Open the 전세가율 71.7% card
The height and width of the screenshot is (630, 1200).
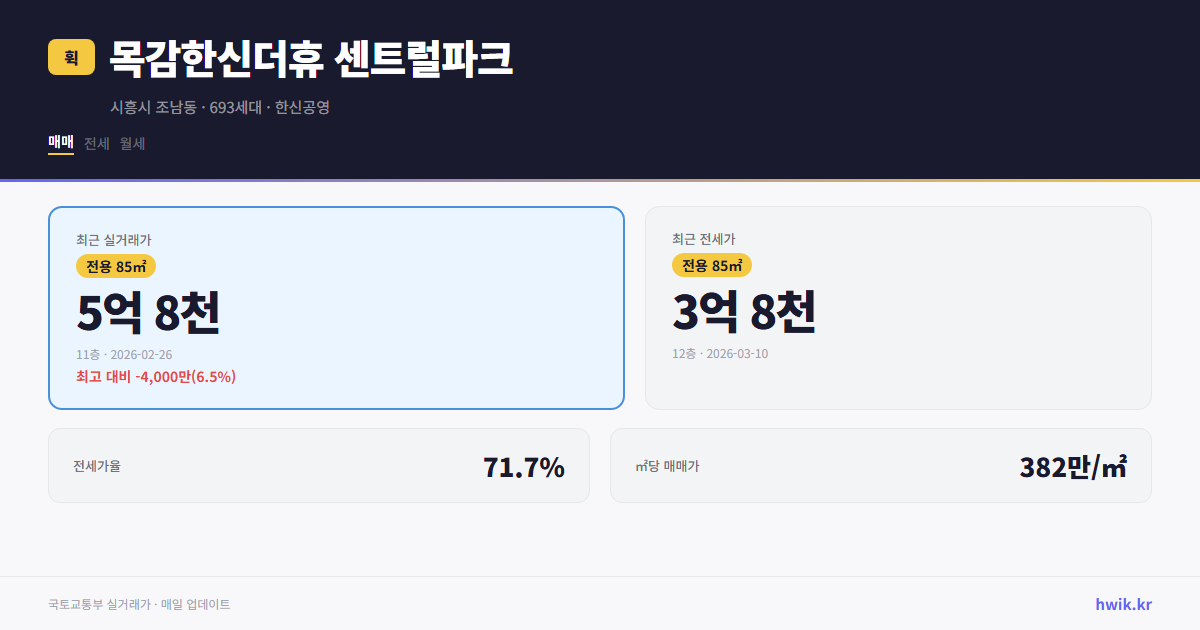click(318, 465)
